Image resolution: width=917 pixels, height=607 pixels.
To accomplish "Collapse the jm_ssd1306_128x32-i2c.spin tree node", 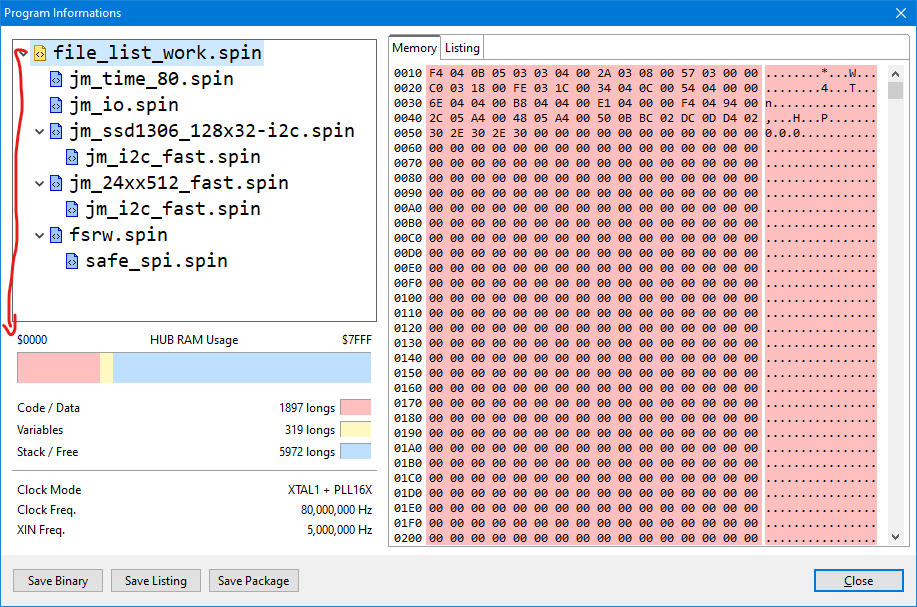I will pos(39,131).
